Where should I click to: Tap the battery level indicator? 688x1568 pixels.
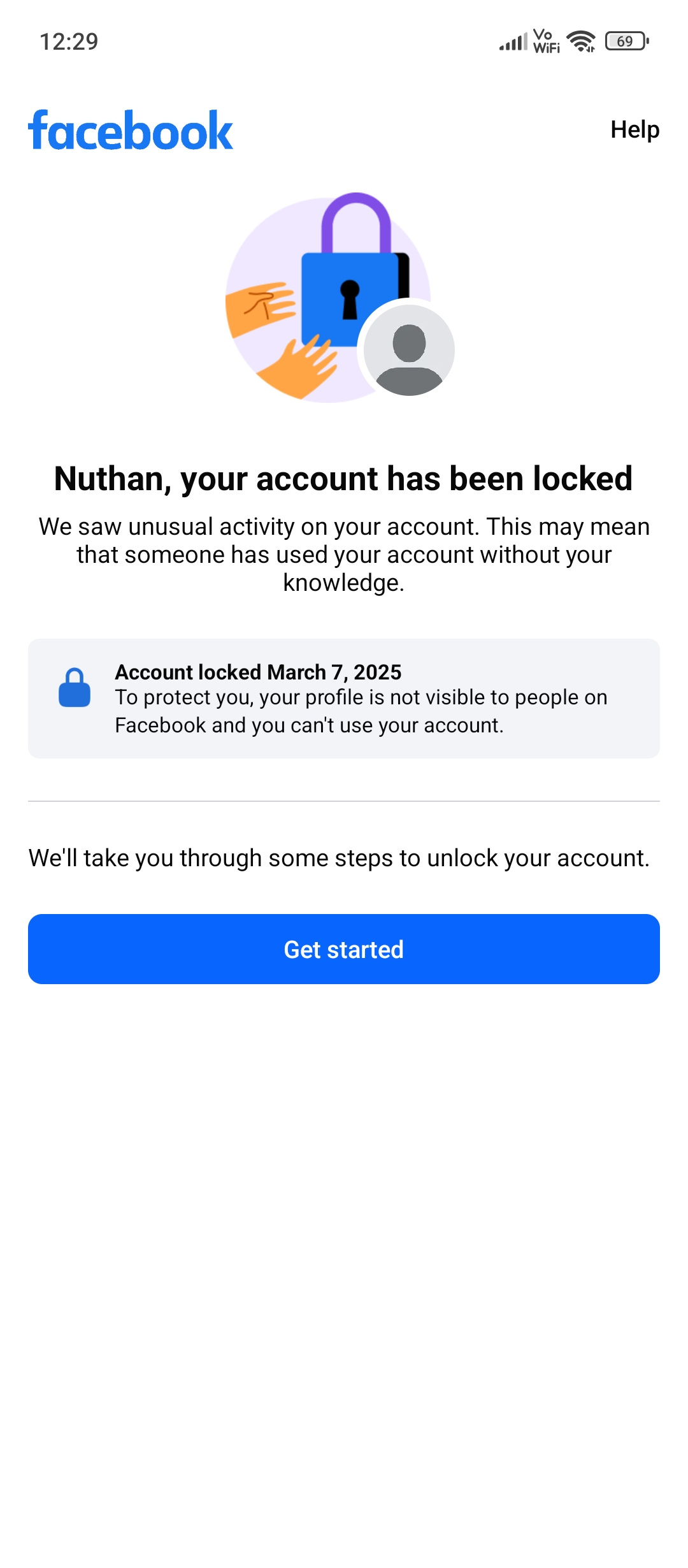point(627,41)
